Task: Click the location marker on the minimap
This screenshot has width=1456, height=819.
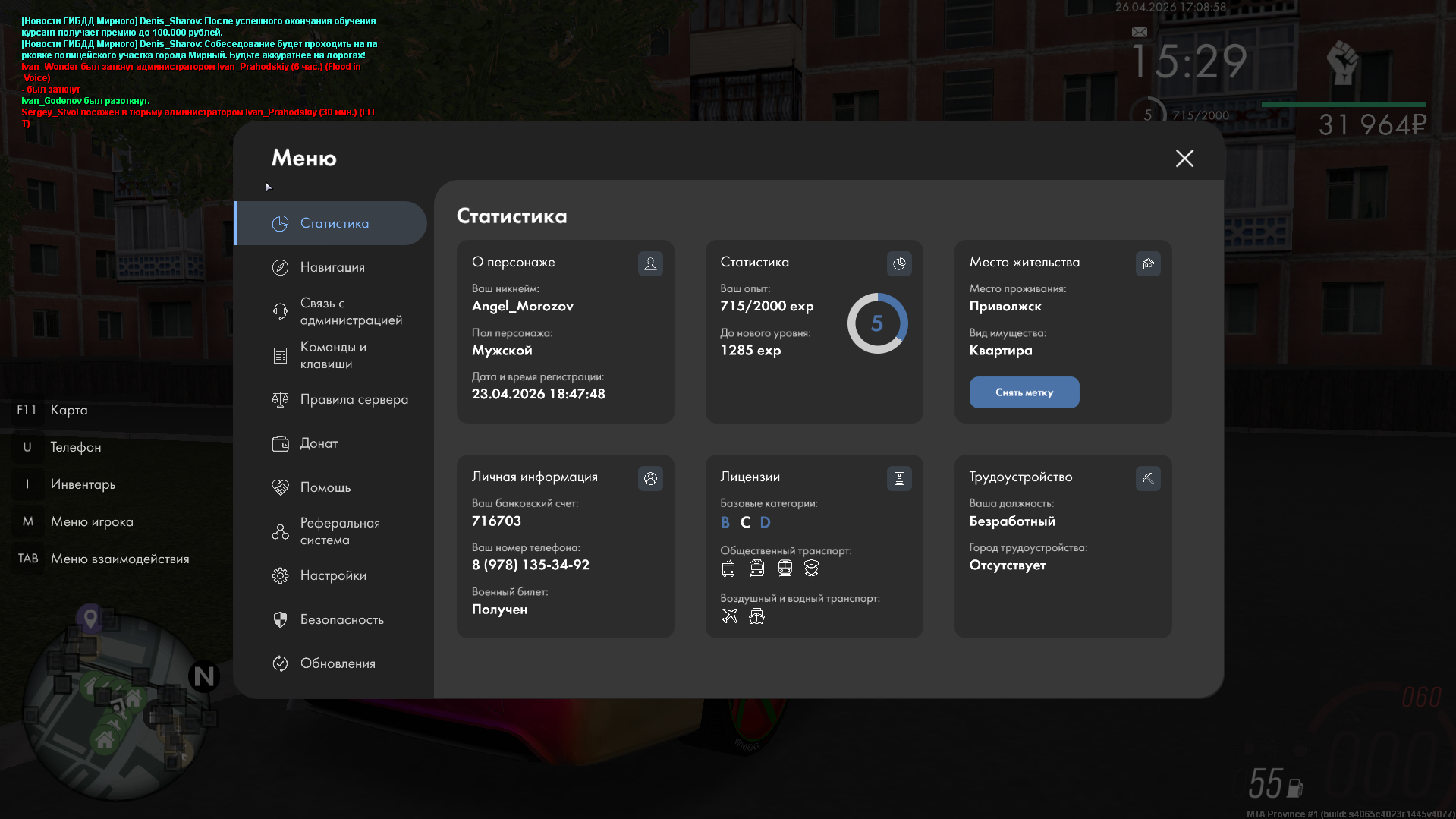Action: pos(91,618)
